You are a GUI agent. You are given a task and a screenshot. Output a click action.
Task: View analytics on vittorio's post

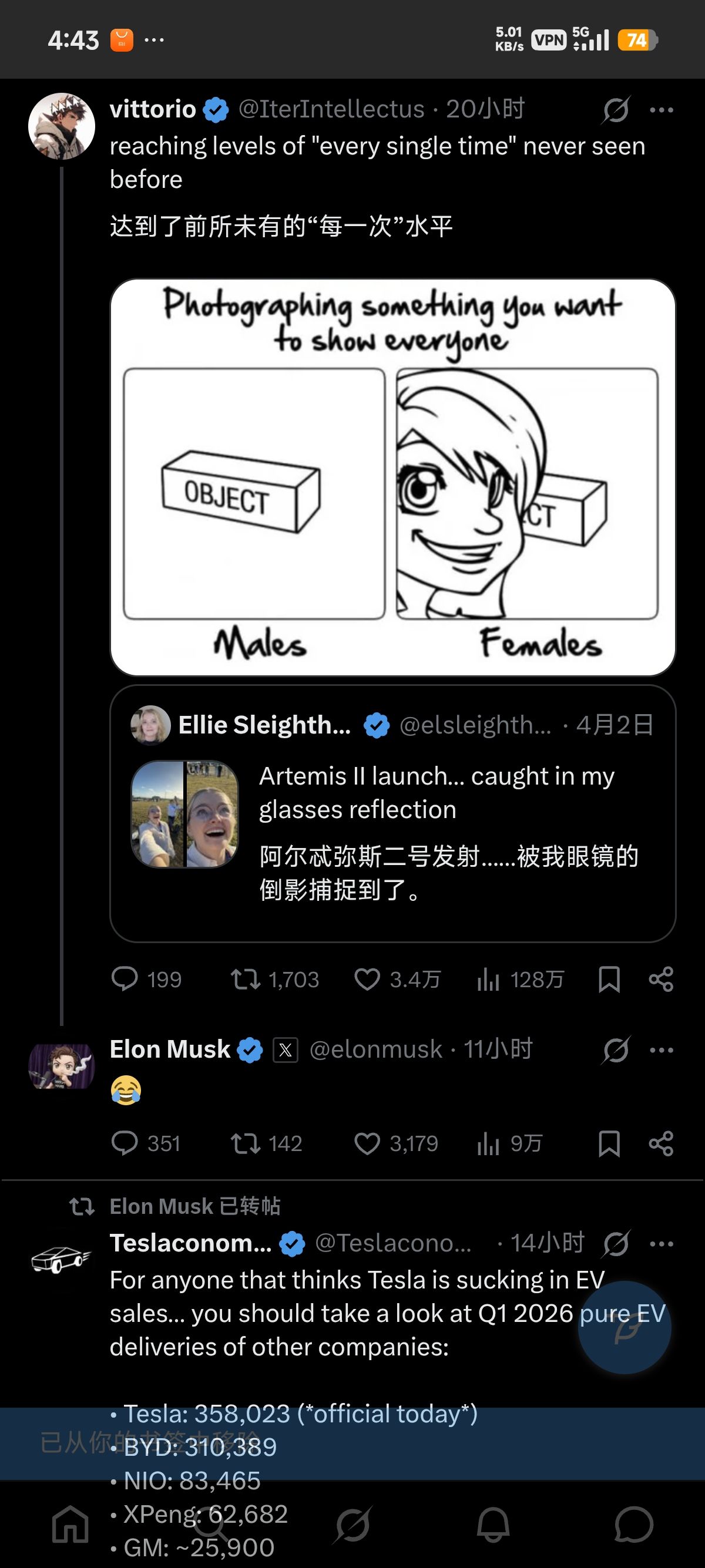[488, 980]
